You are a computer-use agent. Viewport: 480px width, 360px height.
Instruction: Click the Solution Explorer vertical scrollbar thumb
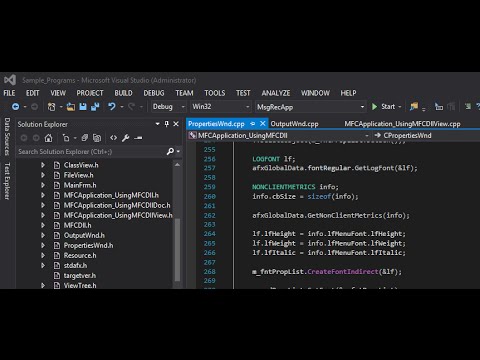click(177, 250)
